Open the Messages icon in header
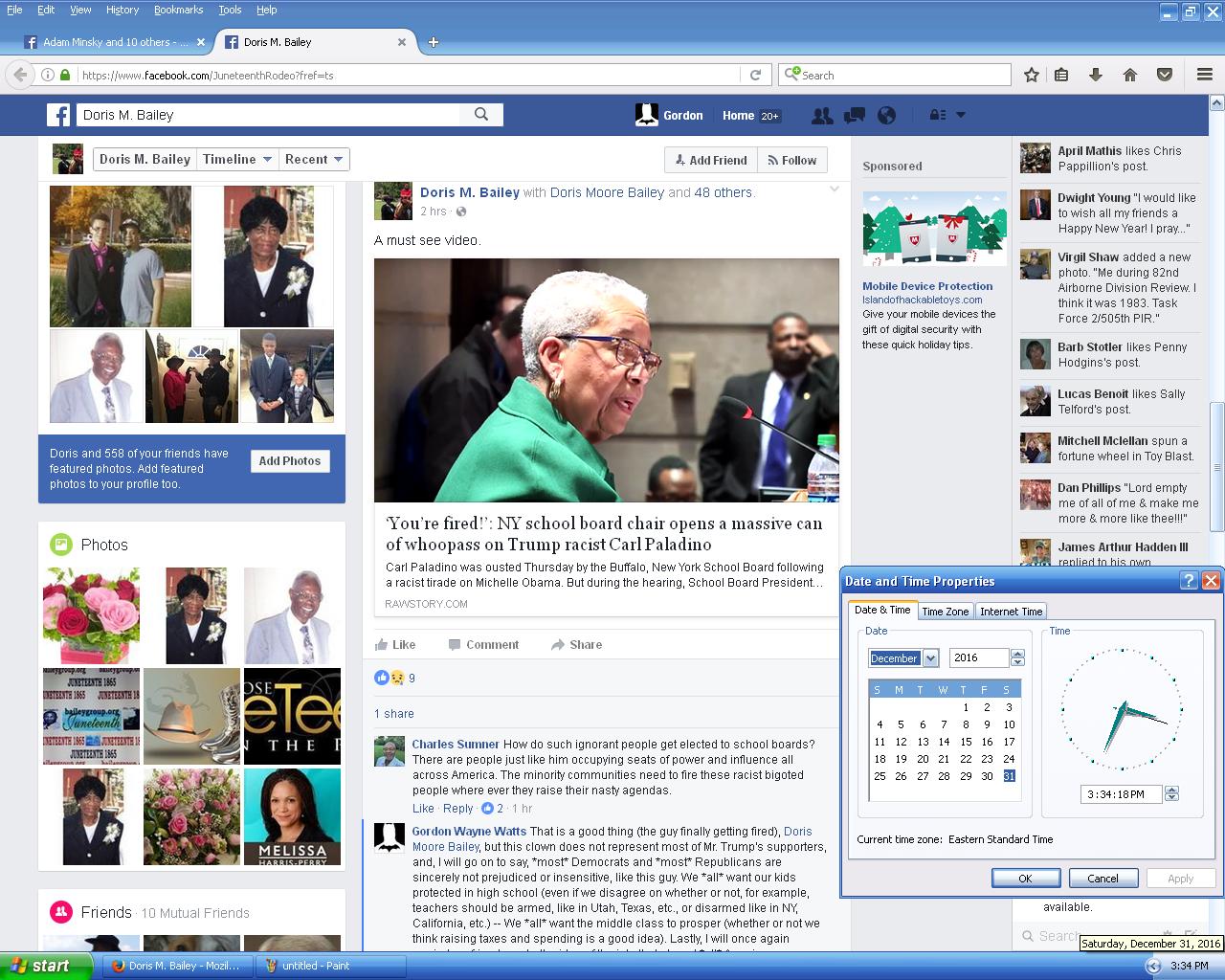Screen dimensions: 1225x980 [855, 116]
